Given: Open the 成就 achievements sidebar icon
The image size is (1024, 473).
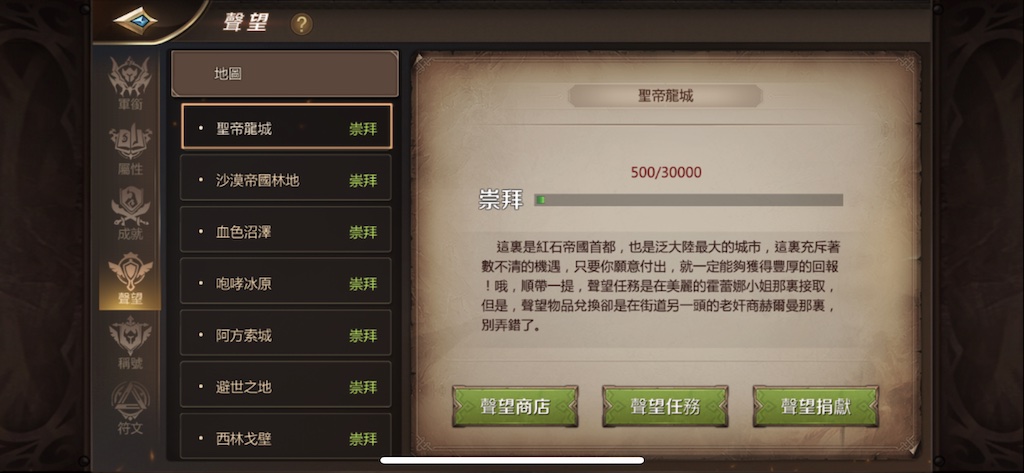Looking at the screenshot, I should (x=130, y=214).
